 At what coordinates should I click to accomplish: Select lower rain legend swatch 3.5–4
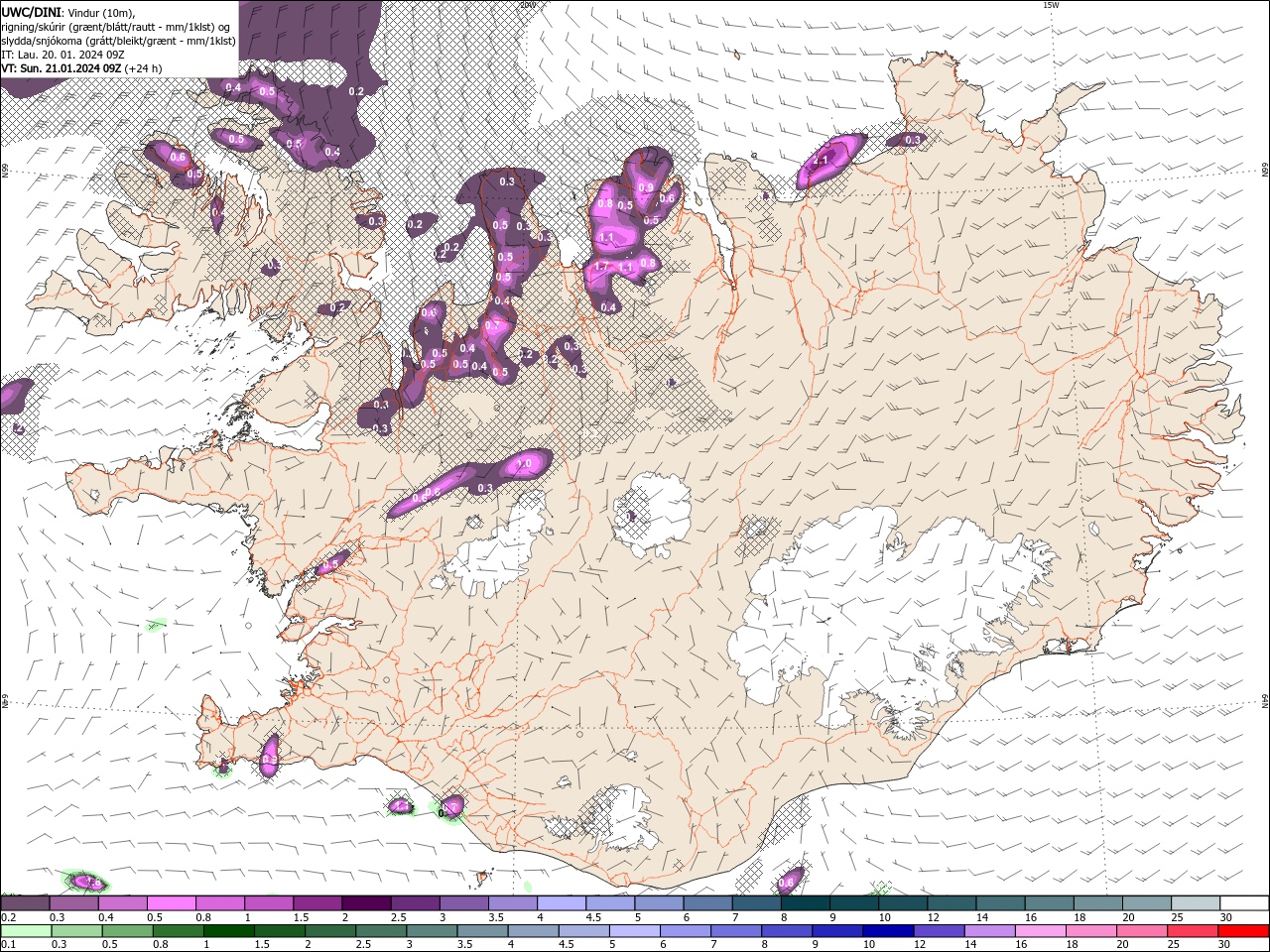click(482, 931)
